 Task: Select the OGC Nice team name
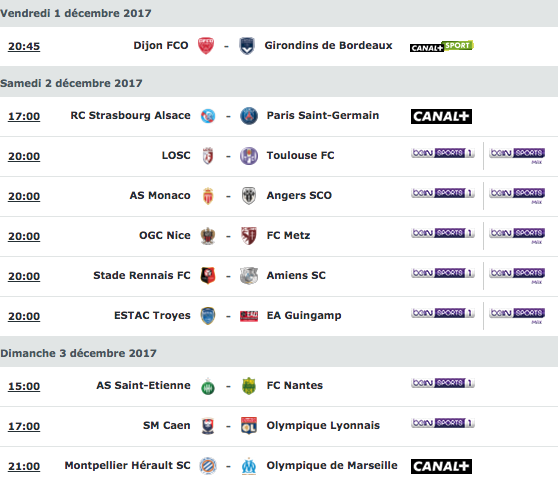pos(165,236)
